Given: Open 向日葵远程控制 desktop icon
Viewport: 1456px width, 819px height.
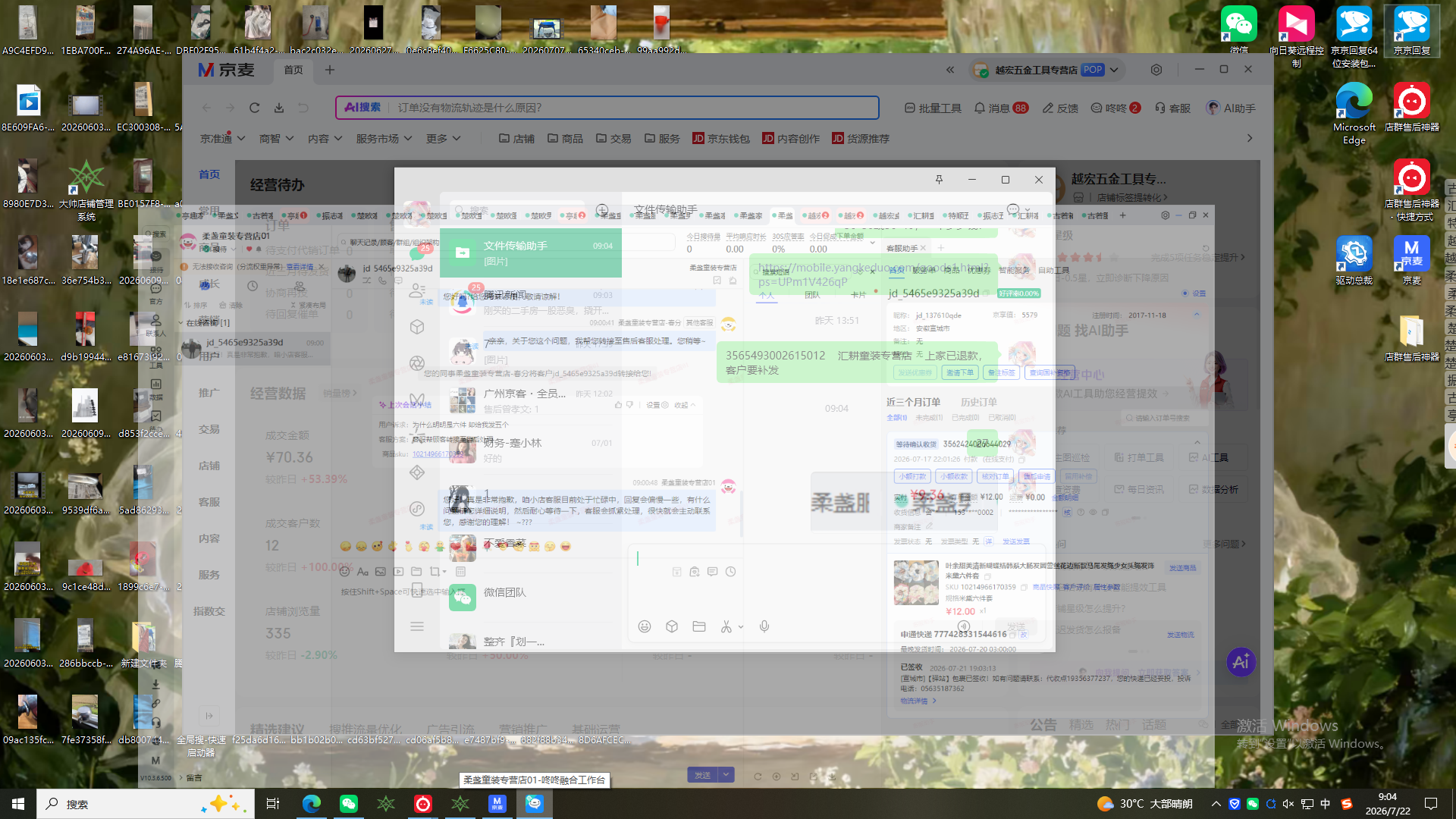Looking at the screenshot, I should [x=1296, y=36].
